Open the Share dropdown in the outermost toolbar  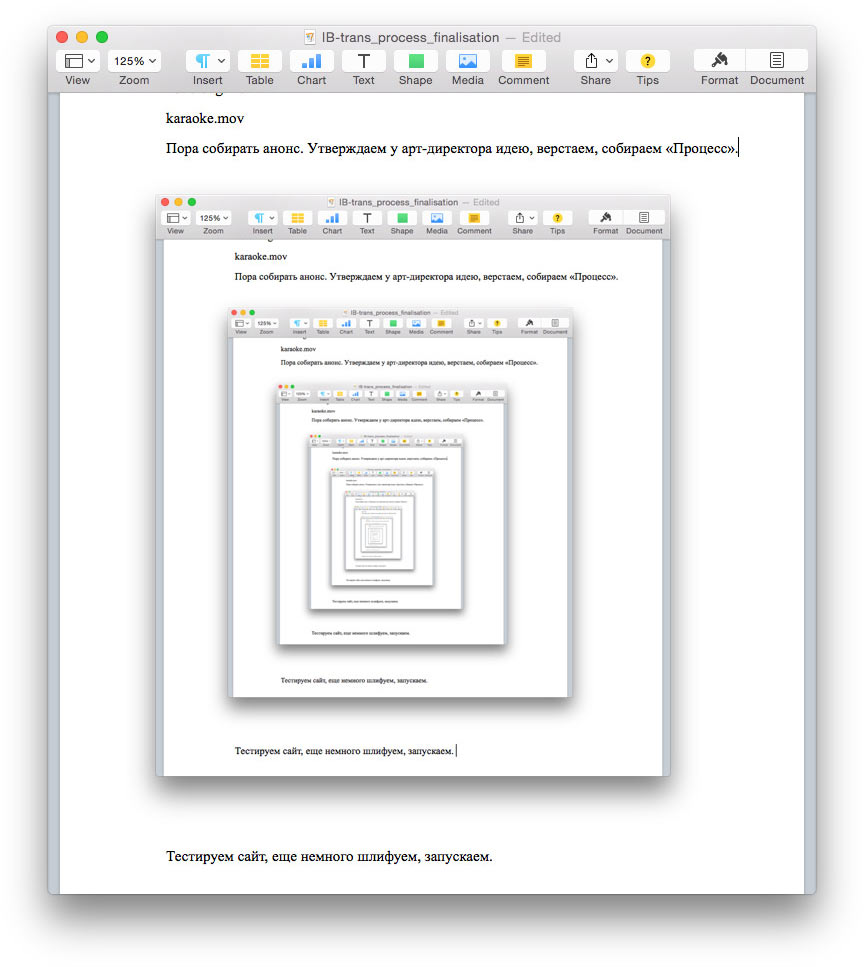coord(595,61)
